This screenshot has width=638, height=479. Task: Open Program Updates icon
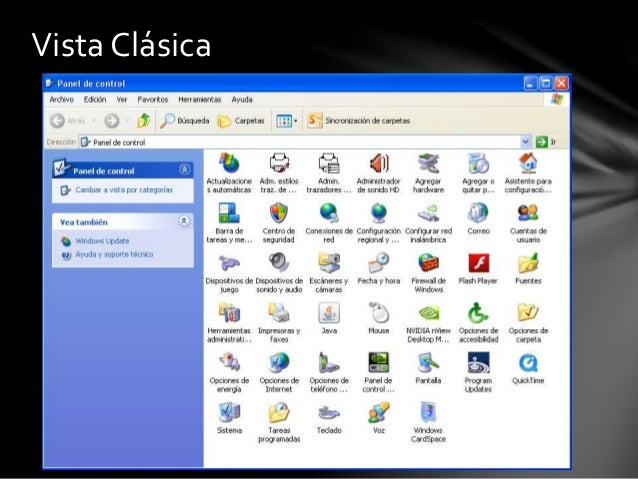pos(478,363)
